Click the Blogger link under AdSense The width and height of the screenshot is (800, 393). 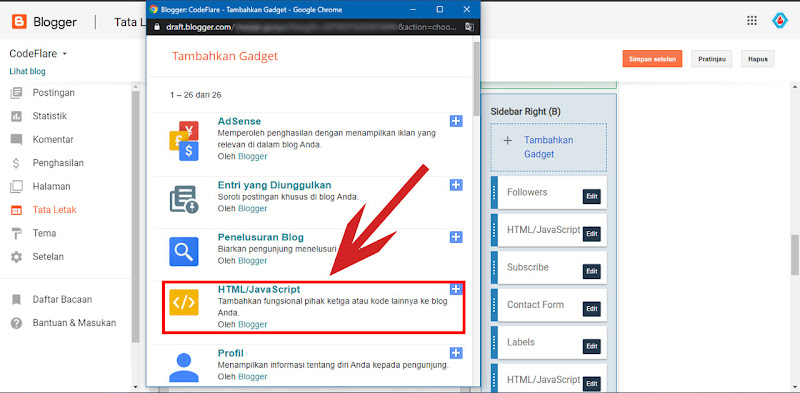(253, 156)
